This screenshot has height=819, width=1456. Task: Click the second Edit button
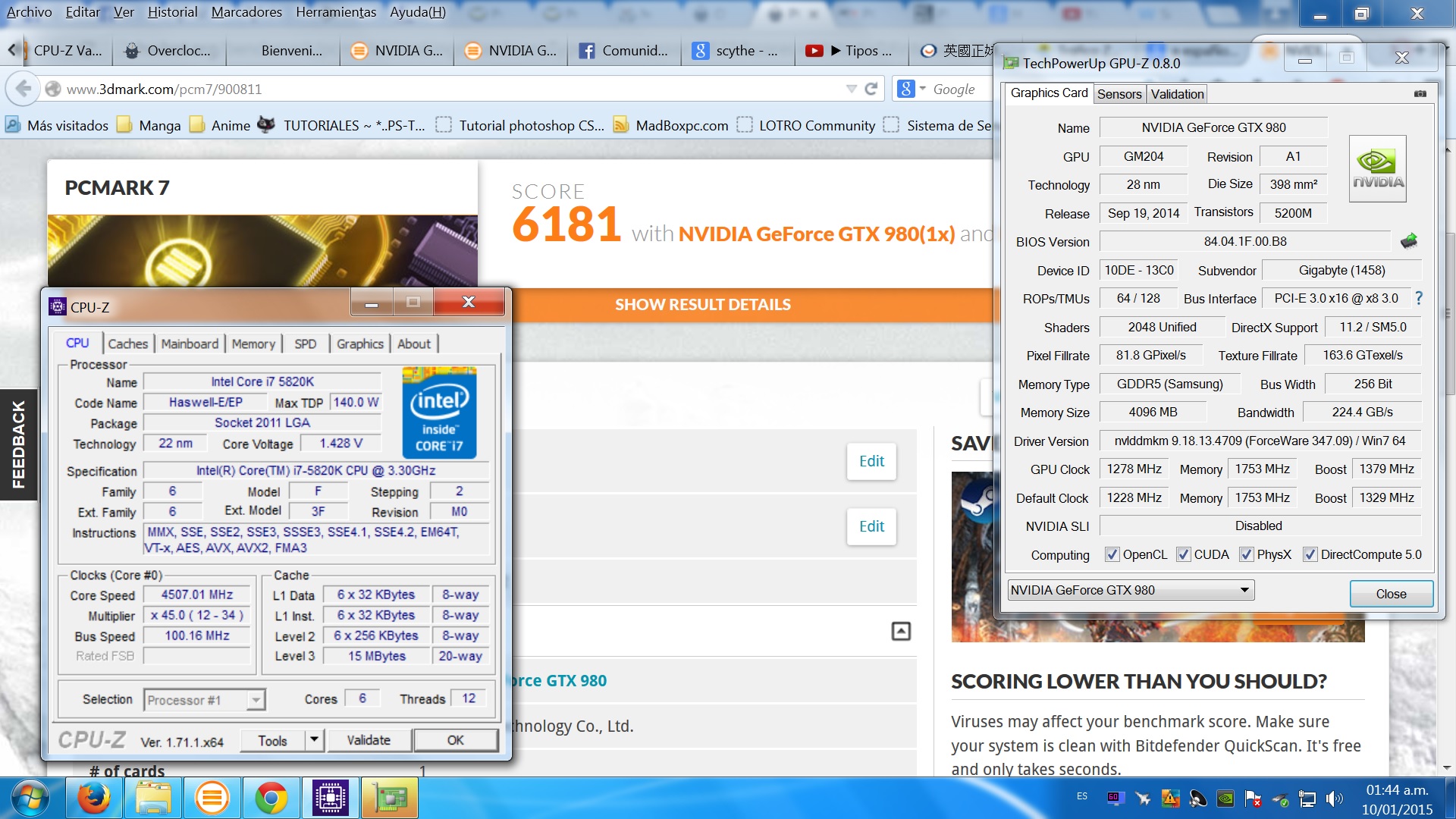coord(871,526)
